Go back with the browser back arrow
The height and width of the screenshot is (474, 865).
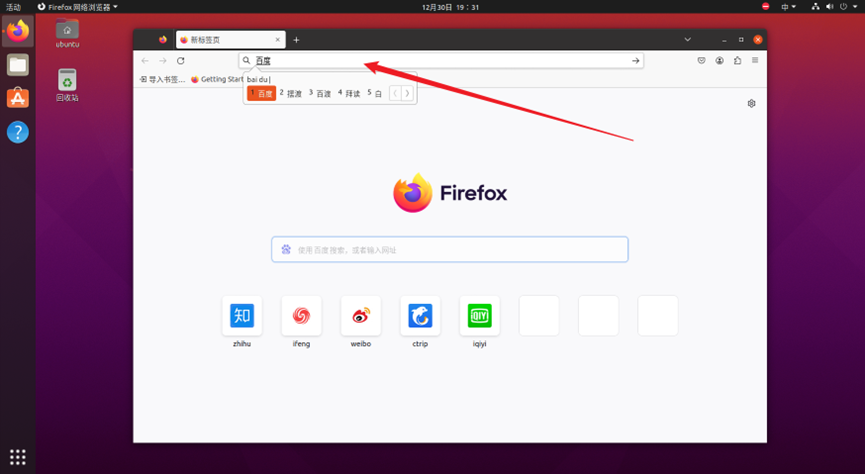pyautogui.click(x=145, y=61)
